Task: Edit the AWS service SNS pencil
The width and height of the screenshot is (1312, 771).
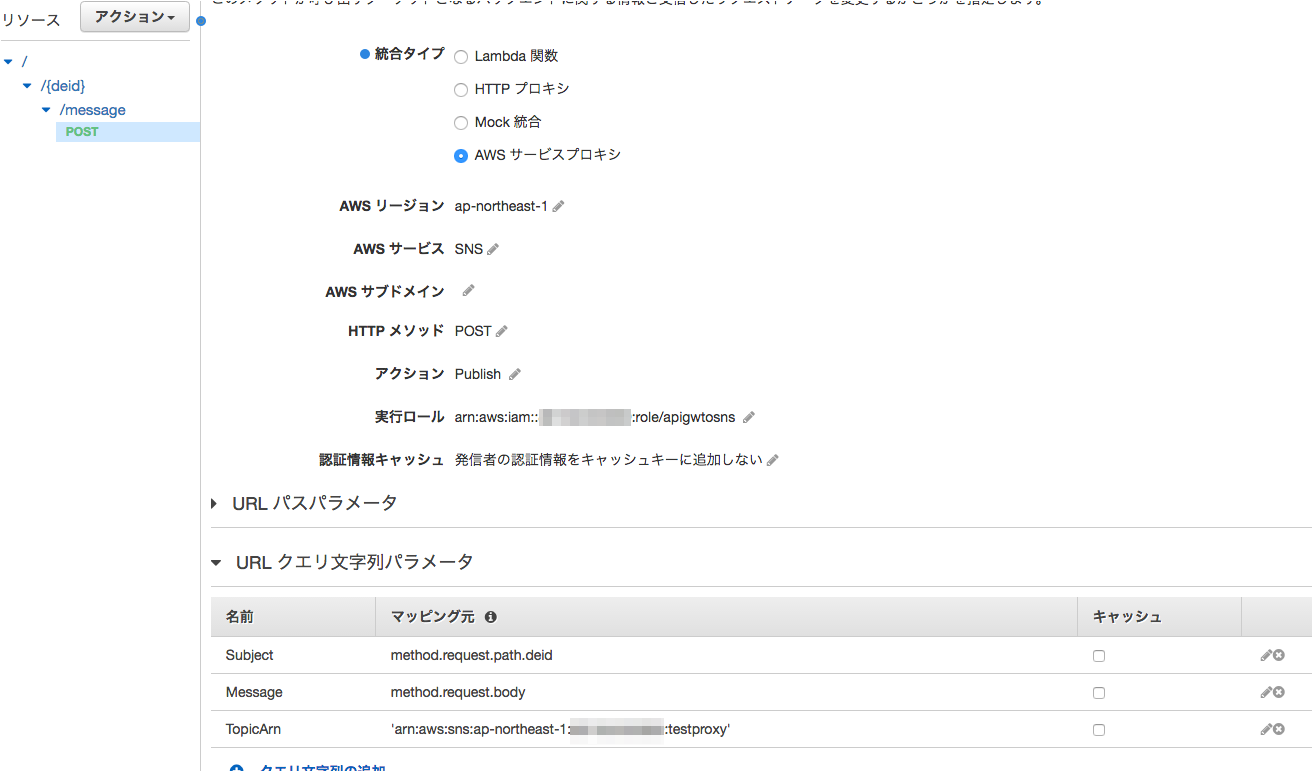Action: pyautogui.click(x=493, y=249)
